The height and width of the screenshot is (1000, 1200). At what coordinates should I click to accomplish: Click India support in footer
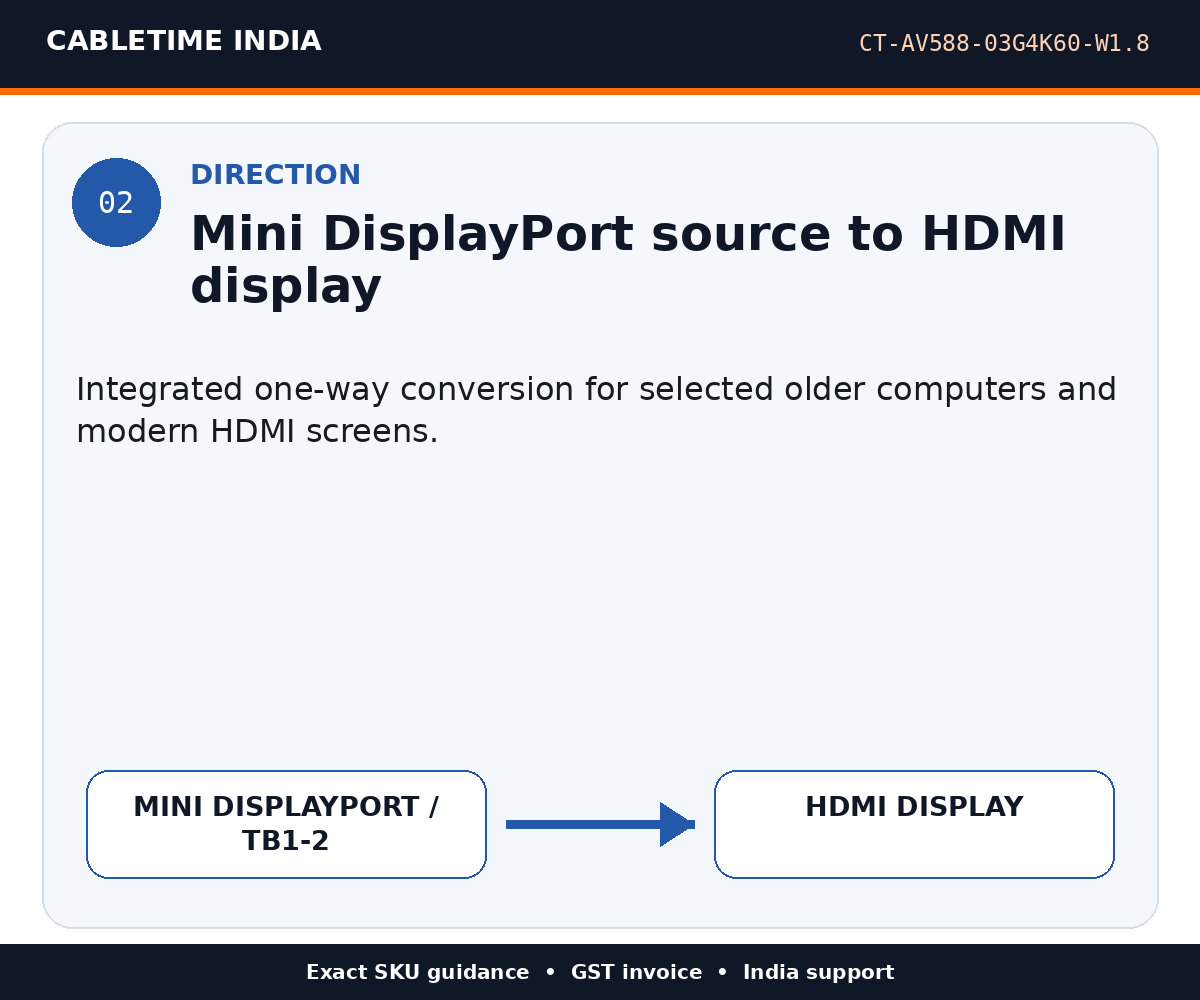[818, 972]
